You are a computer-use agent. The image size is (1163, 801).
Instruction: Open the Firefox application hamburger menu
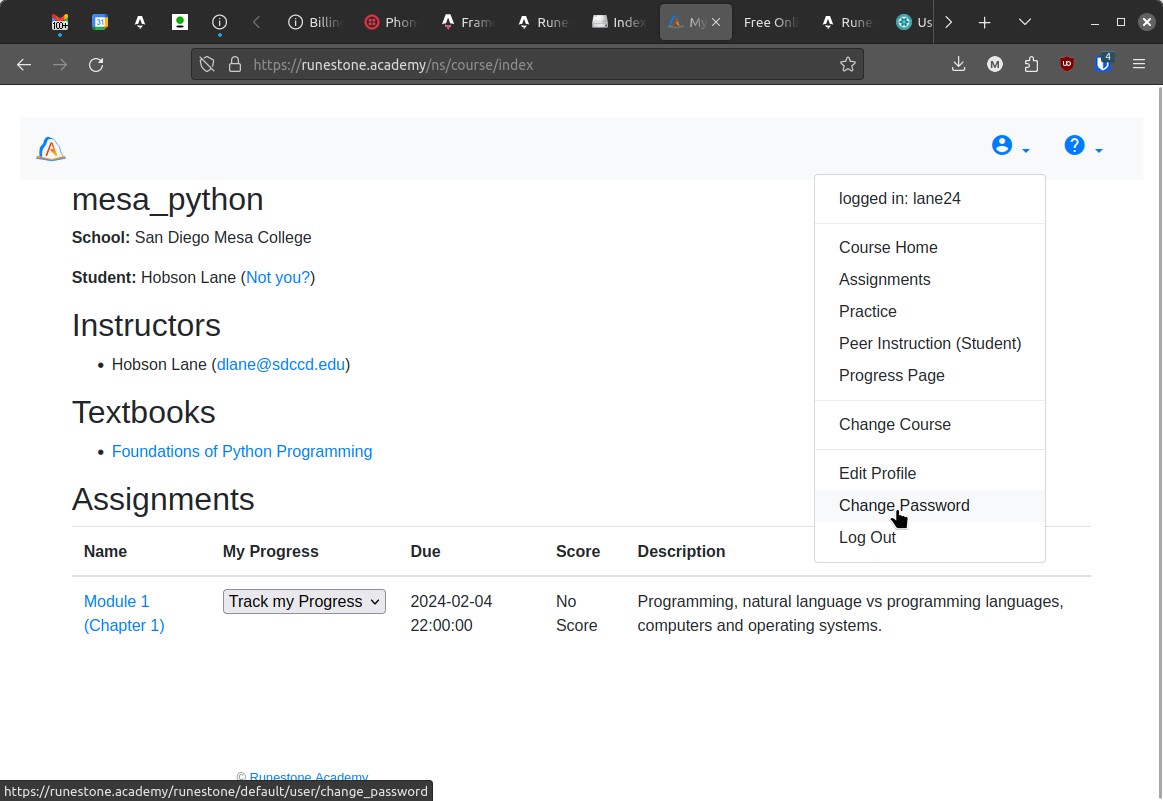coord(1138,64)
